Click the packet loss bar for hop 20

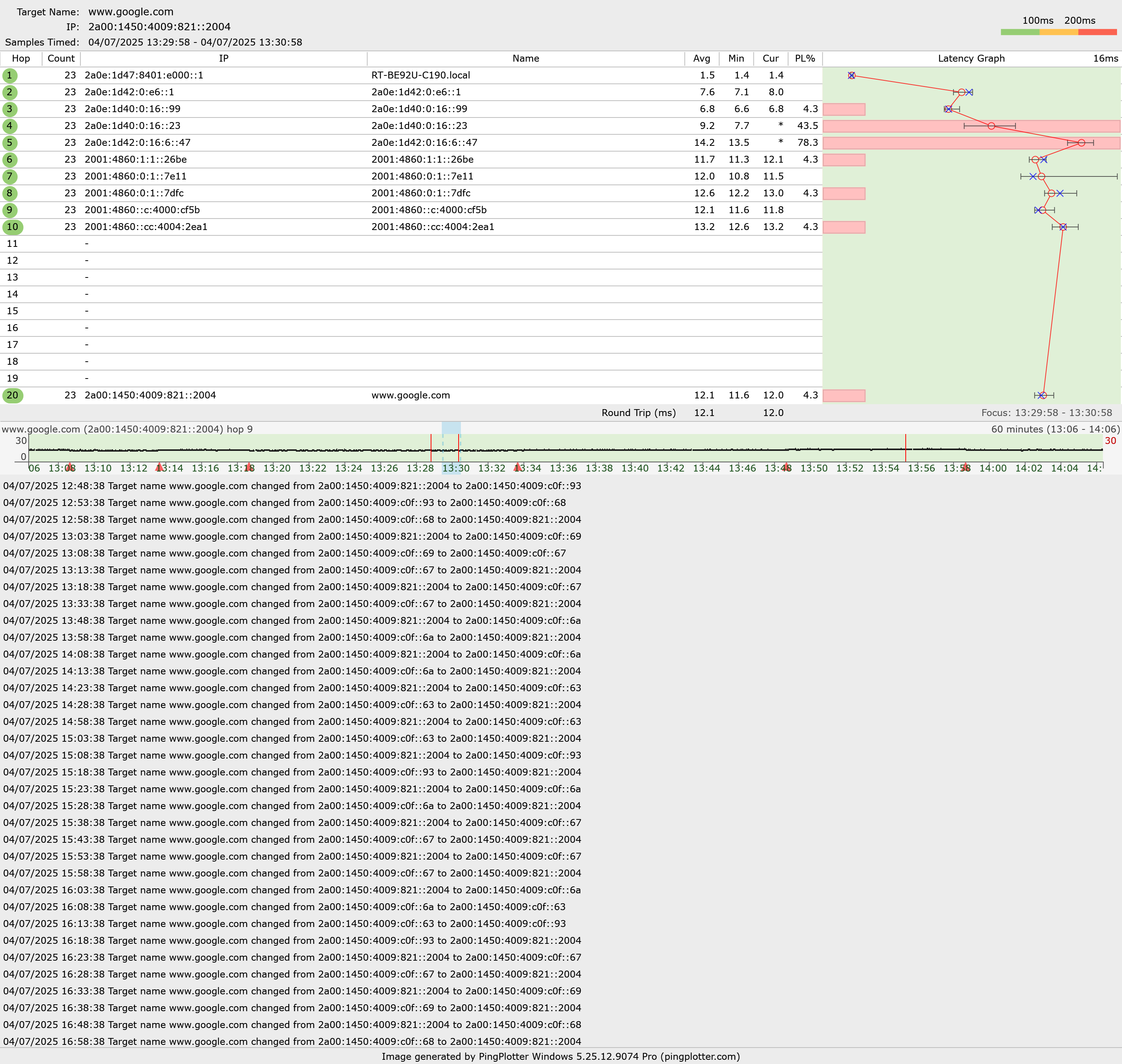click(844, 395)
